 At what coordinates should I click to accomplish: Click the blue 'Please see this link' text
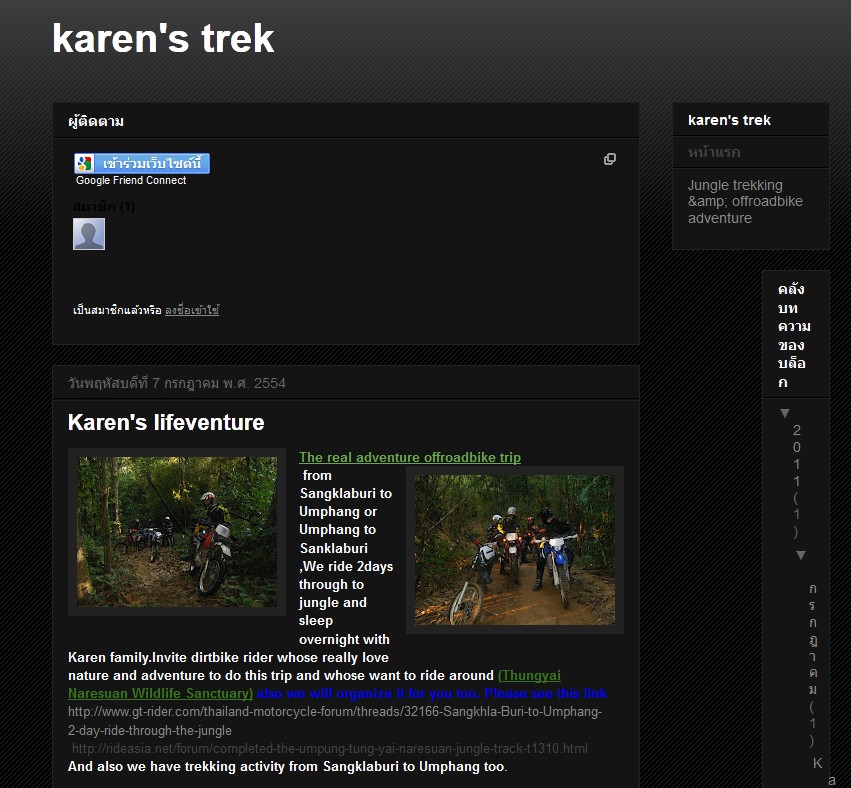click(545, 694)
